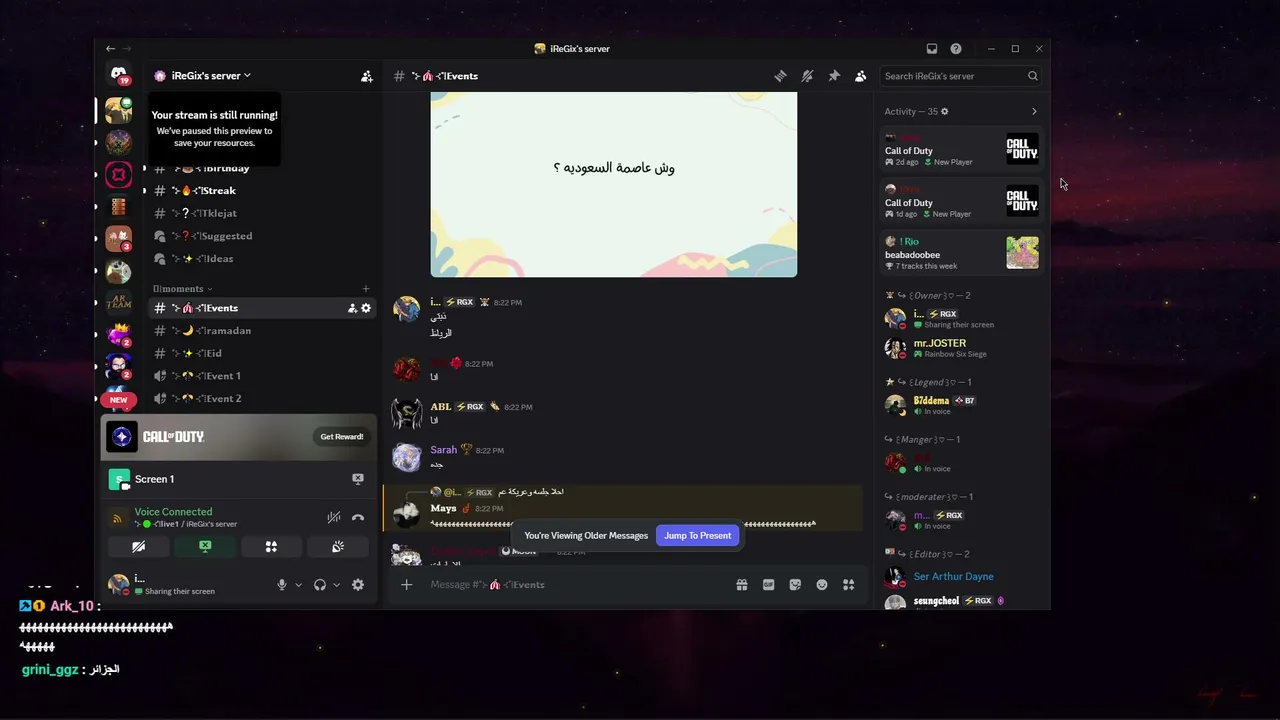Open Events channel edit gear icon
The image size is (1280, 720).
366,308
